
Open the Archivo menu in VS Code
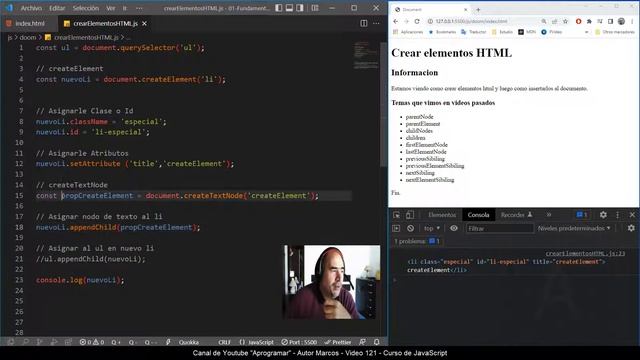31,8
